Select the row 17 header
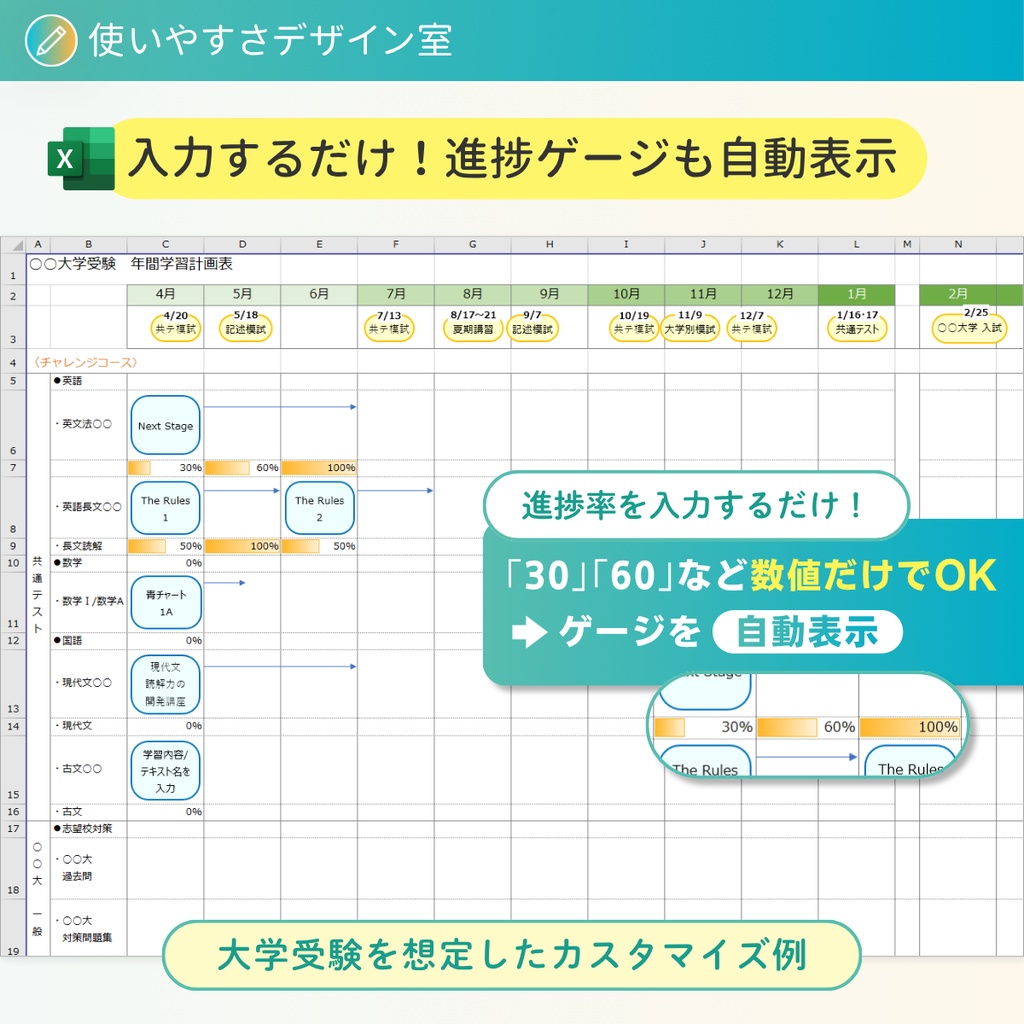Screen dimensions: 1024x1024 coord(13,829)
